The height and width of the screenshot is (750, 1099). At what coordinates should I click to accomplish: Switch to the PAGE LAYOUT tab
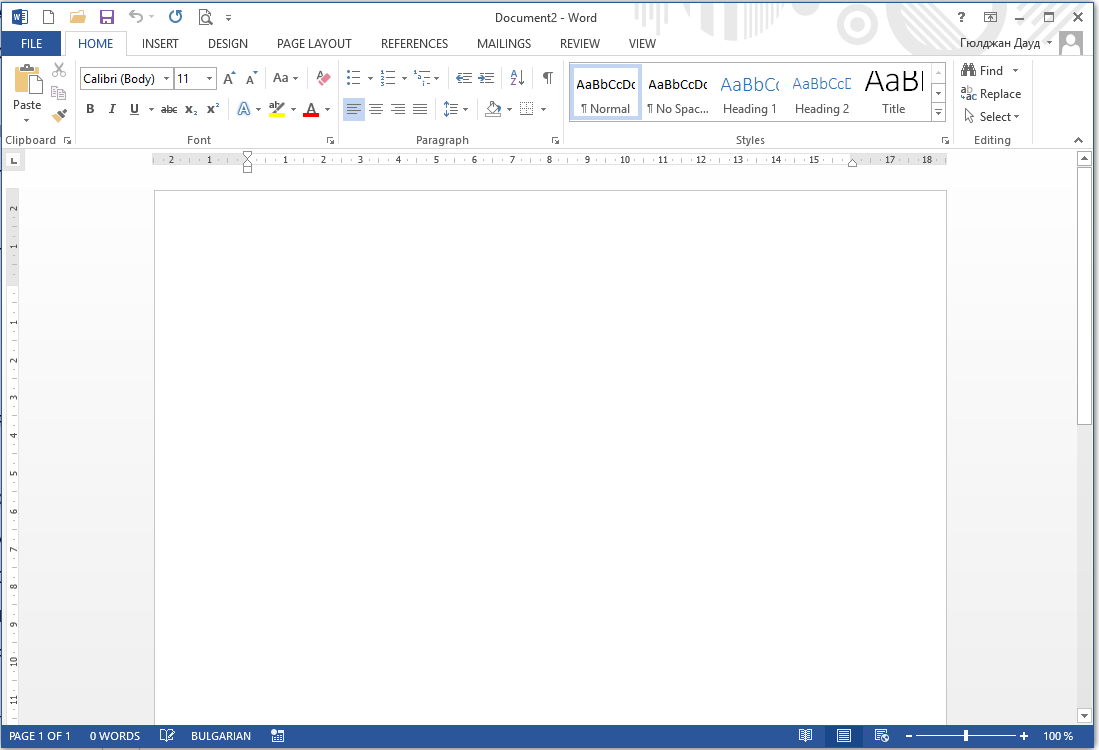[314, 44]
